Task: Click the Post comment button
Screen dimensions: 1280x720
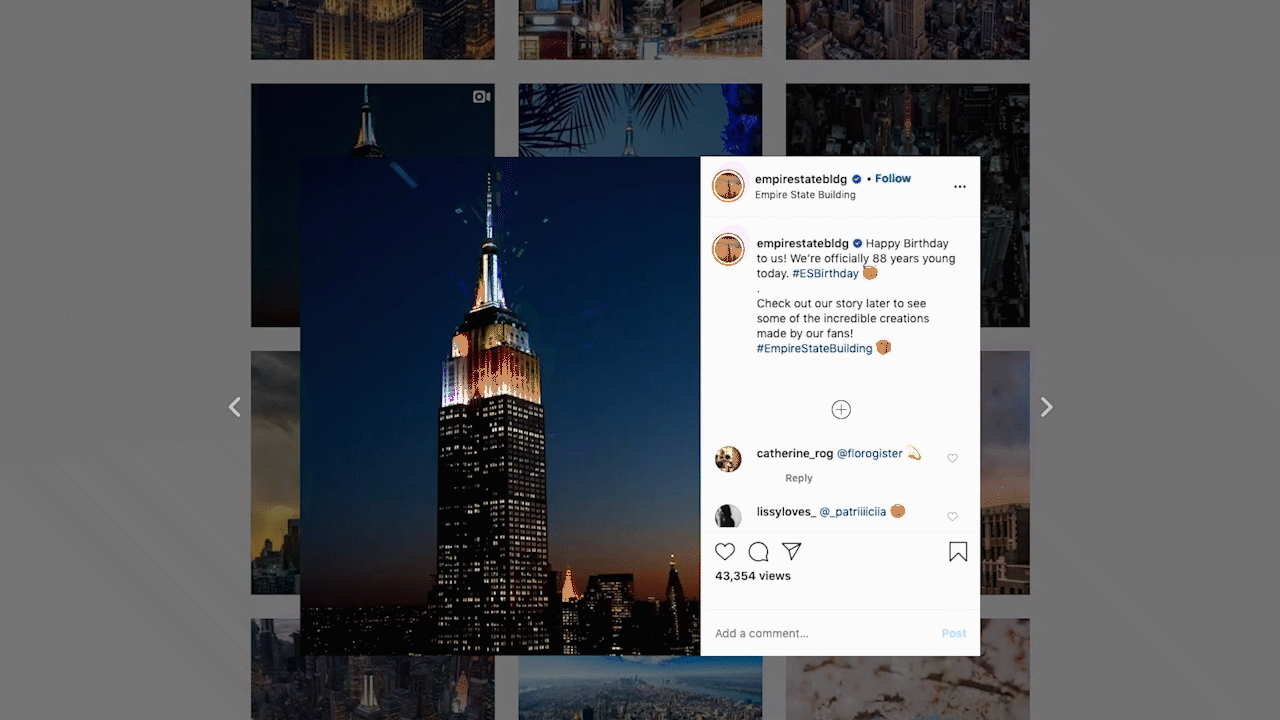Action: click(954, 633)
